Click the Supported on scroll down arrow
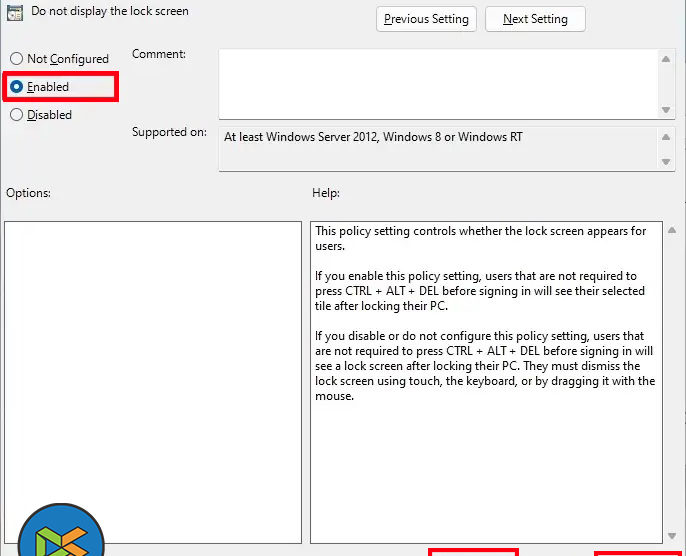 coord(666,161)
